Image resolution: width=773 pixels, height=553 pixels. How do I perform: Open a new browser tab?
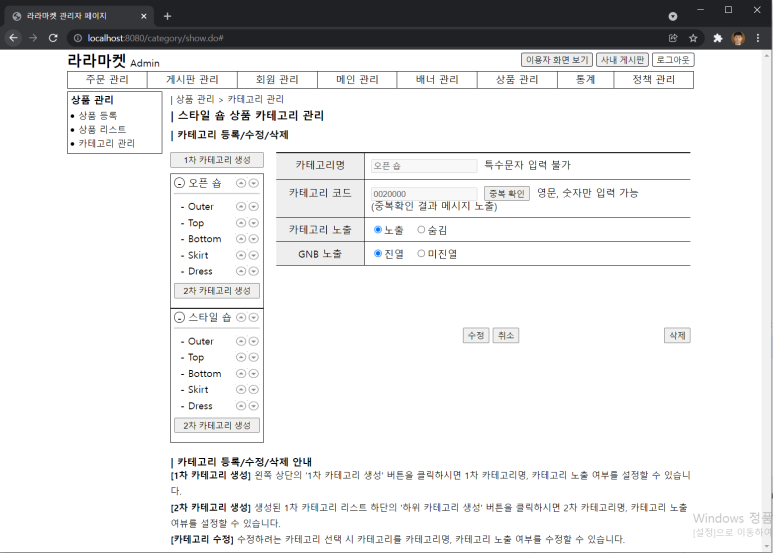[168, 16]
